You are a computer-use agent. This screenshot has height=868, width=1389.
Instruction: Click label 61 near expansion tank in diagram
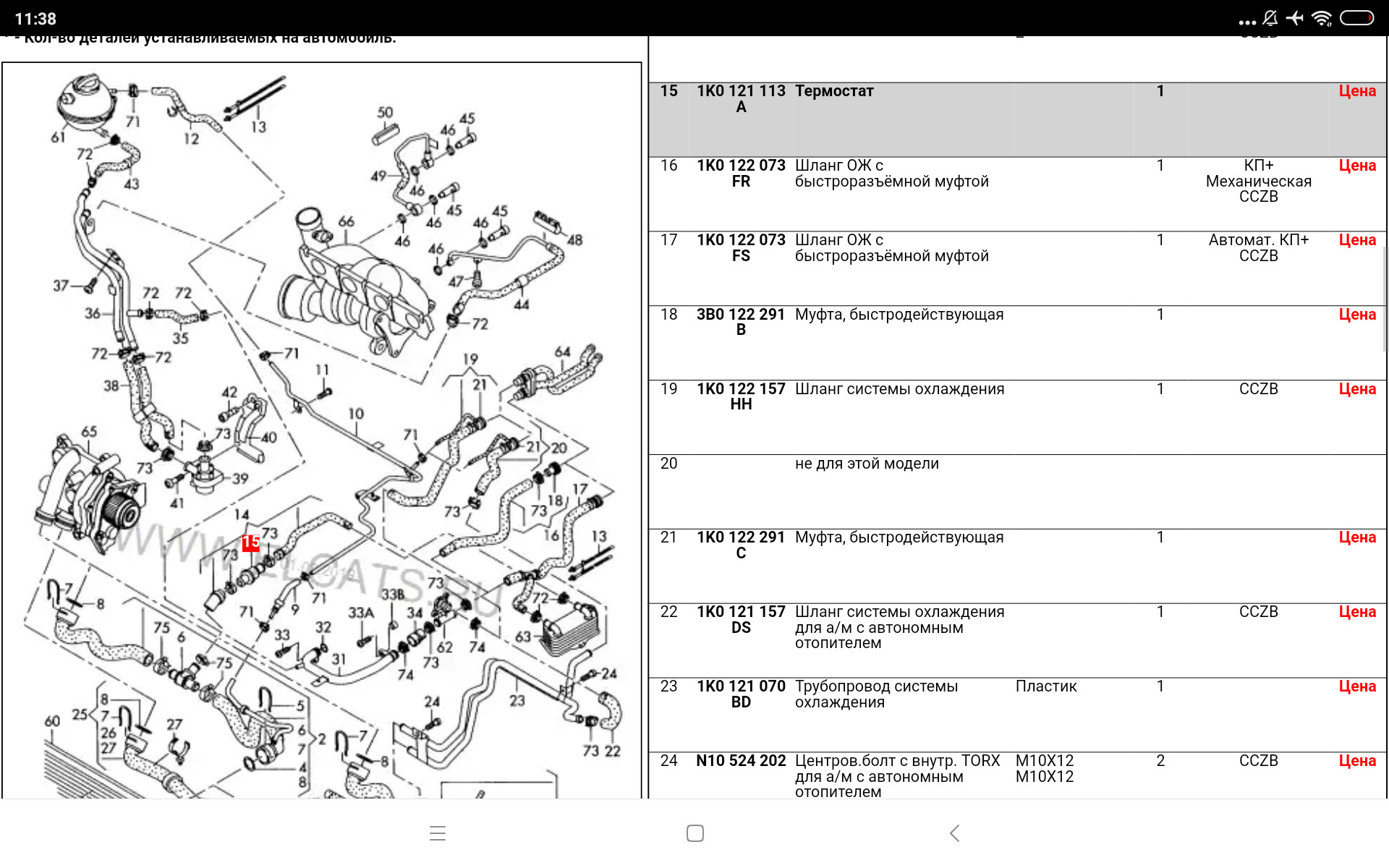point(58,137)
